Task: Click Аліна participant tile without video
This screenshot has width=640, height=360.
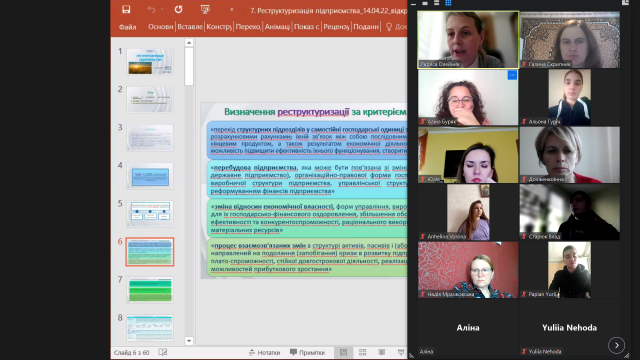Action: click(468, 327)
